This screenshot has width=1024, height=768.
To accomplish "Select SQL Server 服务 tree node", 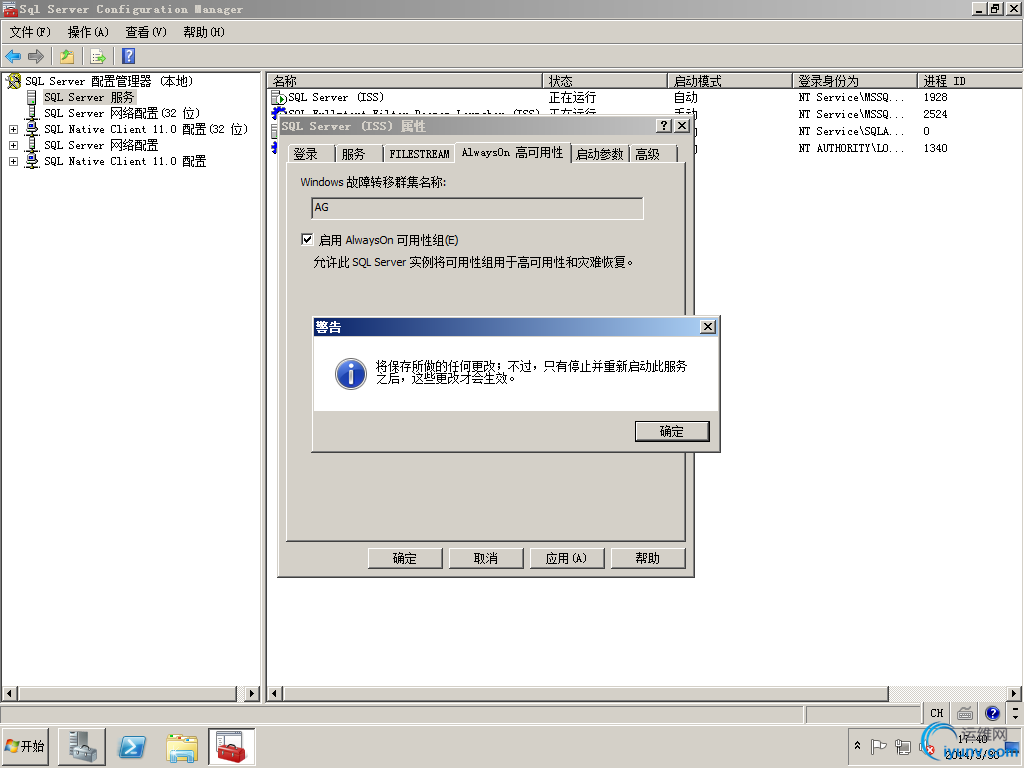I will click(x=89, y=97).
